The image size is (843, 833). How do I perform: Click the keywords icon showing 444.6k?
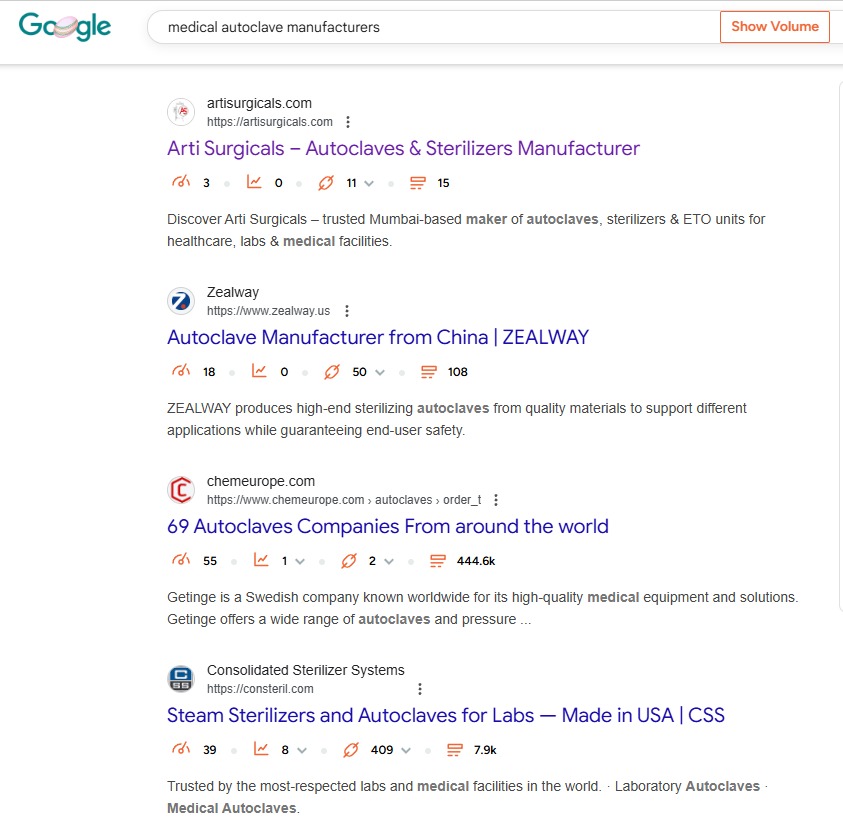438,561
